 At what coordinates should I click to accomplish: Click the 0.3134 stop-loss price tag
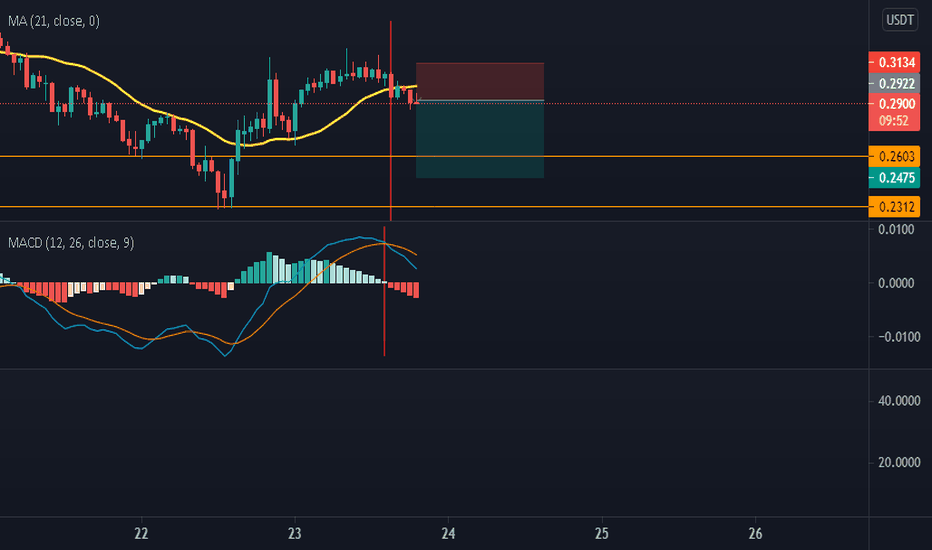(895, 62)
